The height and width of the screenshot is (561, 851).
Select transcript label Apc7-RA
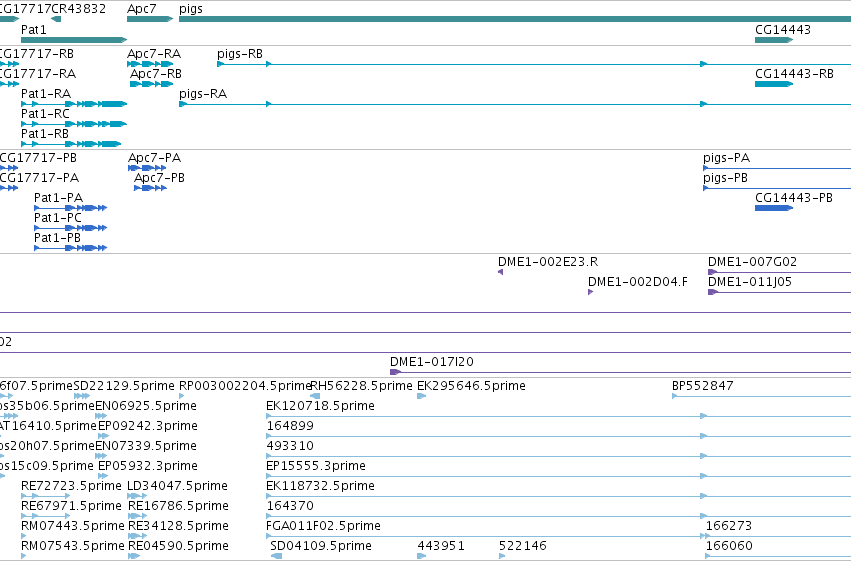154,54
